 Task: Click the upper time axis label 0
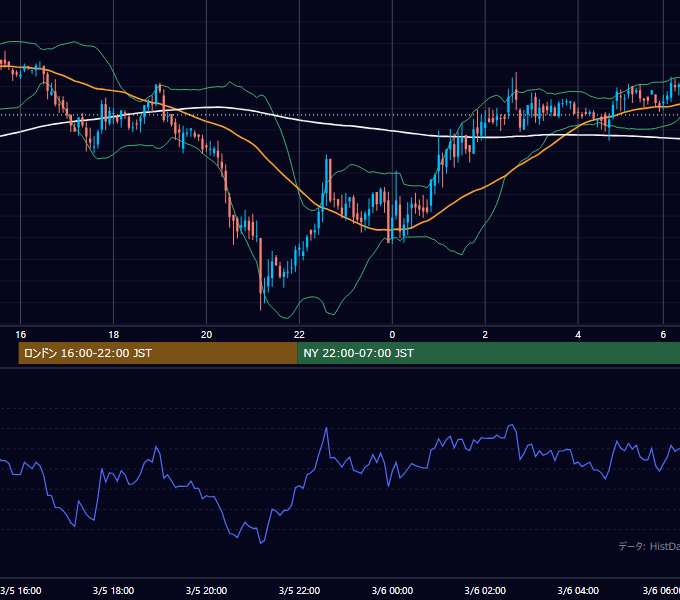(x=392, y=335)
